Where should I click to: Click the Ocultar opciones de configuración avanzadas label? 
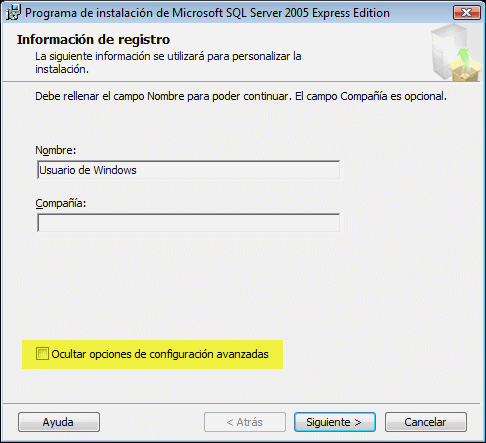[x=160, y=354]
